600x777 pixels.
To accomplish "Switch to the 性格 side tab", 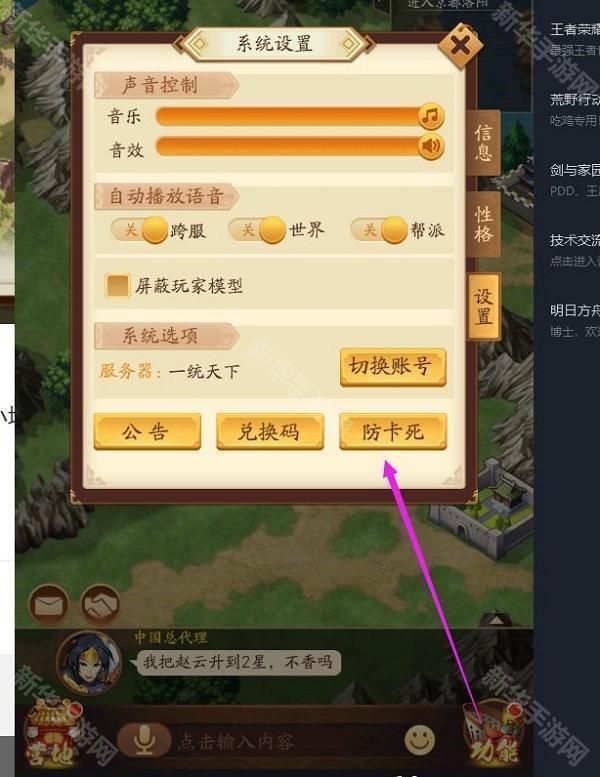I will [483, 224].
